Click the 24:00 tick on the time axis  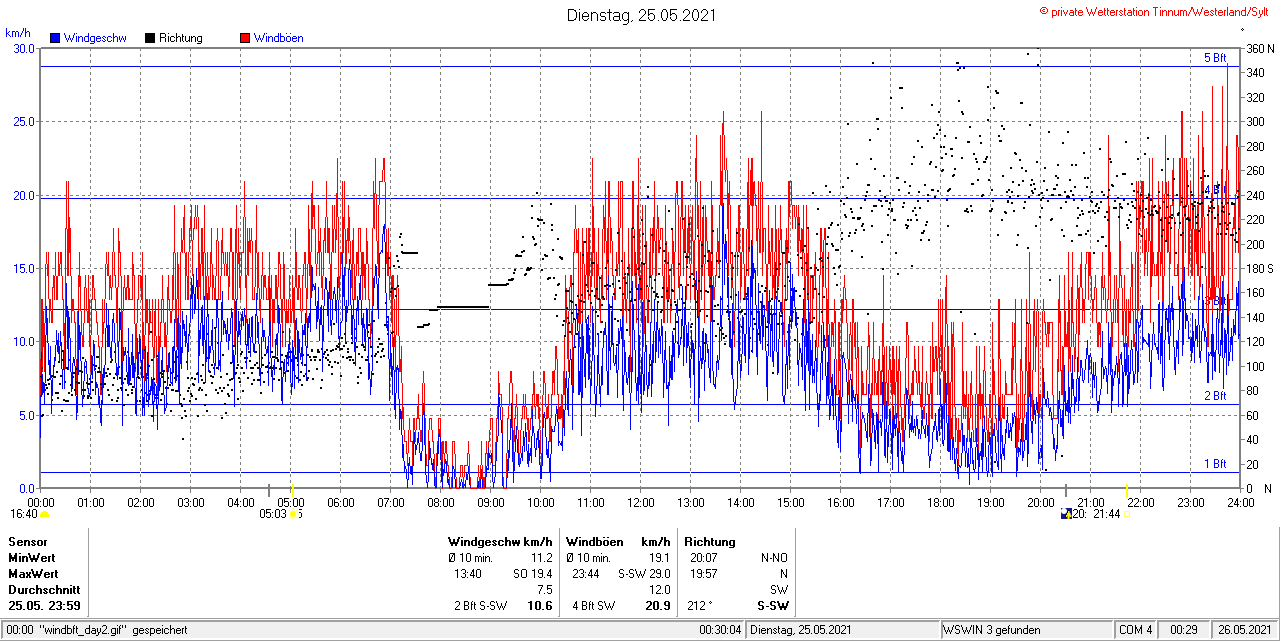(1241, 502)
